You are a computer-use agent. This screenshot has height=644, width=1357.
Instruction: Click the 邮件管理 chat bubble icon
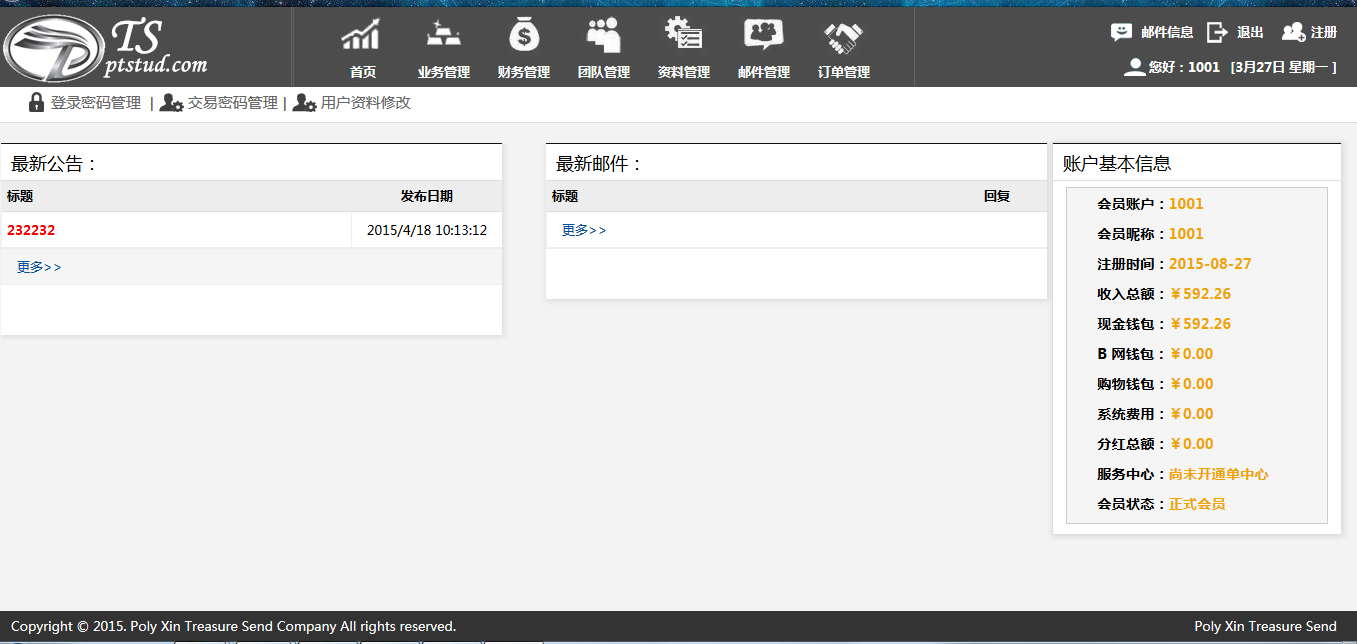tap(764, 36)
